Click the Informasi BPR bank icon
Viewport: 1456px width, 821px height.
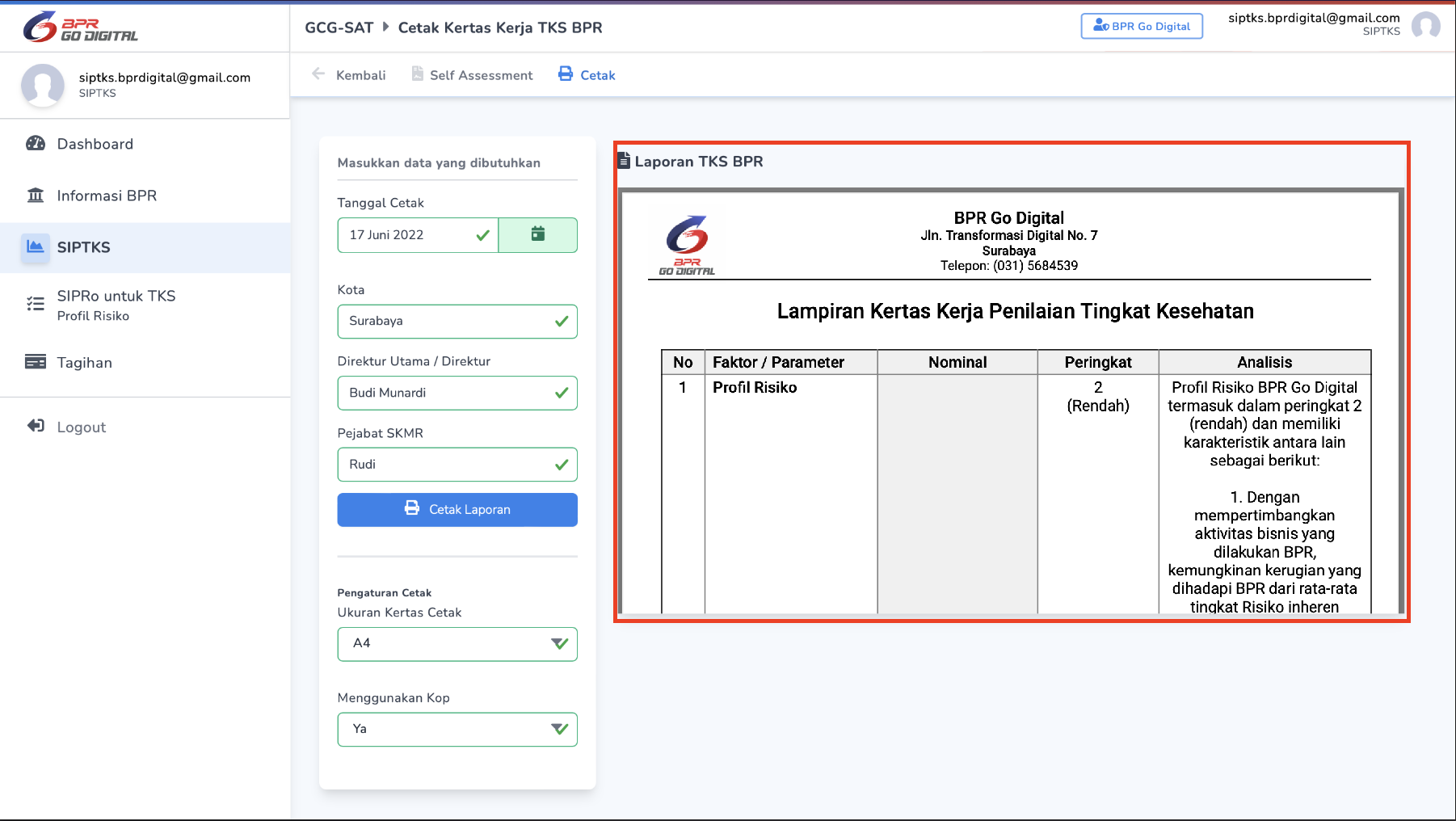coord(36,195)
